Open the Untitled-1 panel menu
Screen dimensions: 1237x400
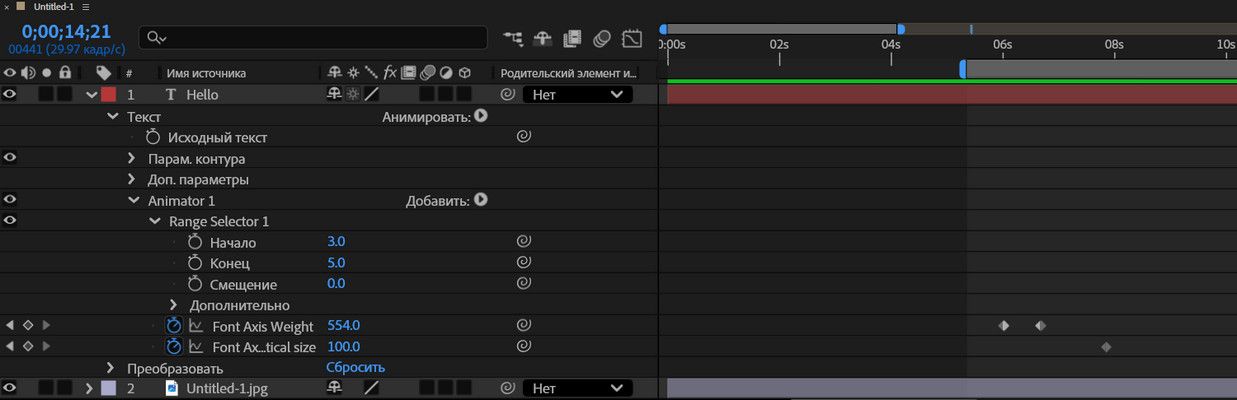click(86, 7)
